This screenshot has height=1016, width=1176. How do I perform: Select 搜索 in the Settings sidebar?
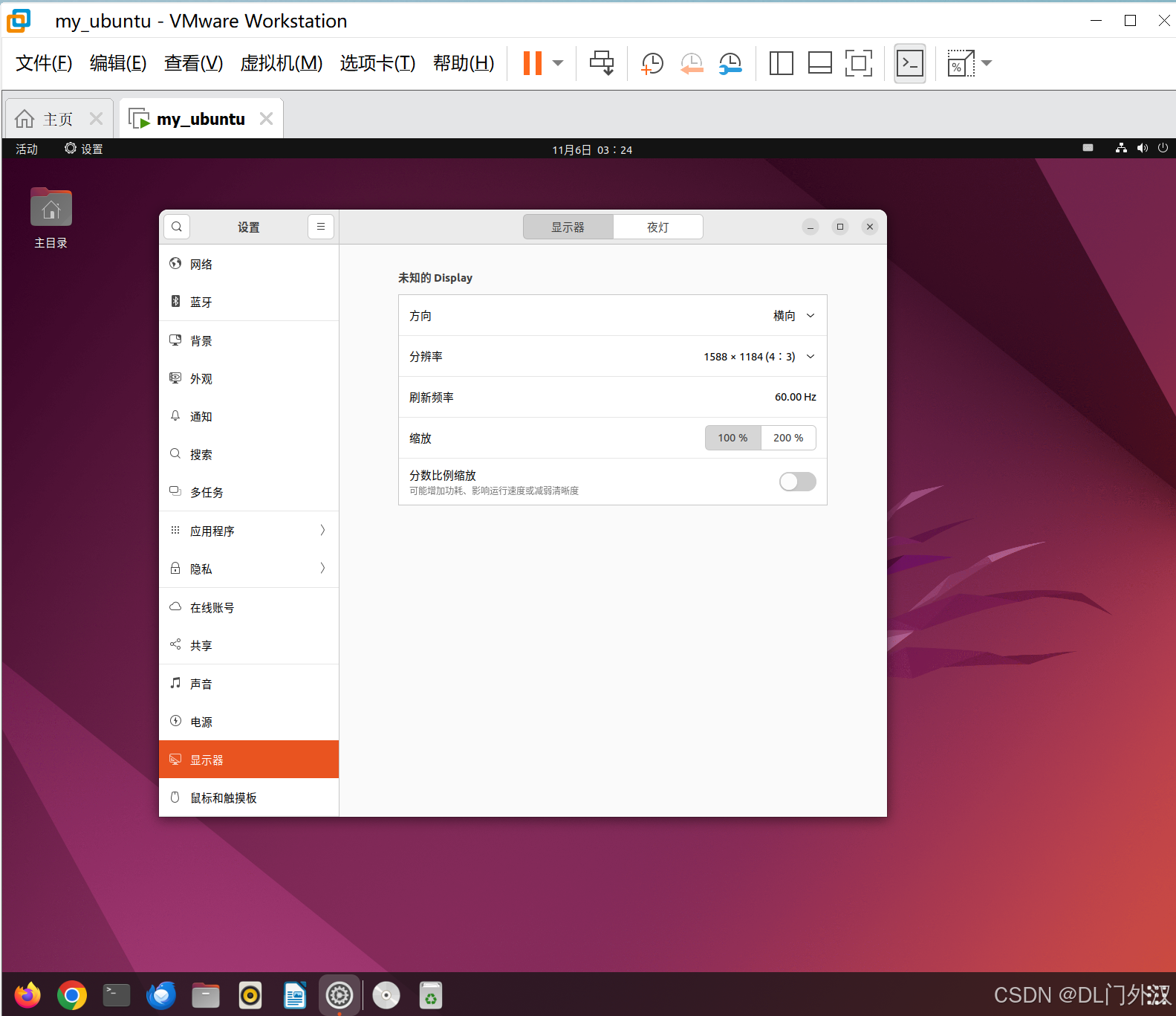coord(249,454)
